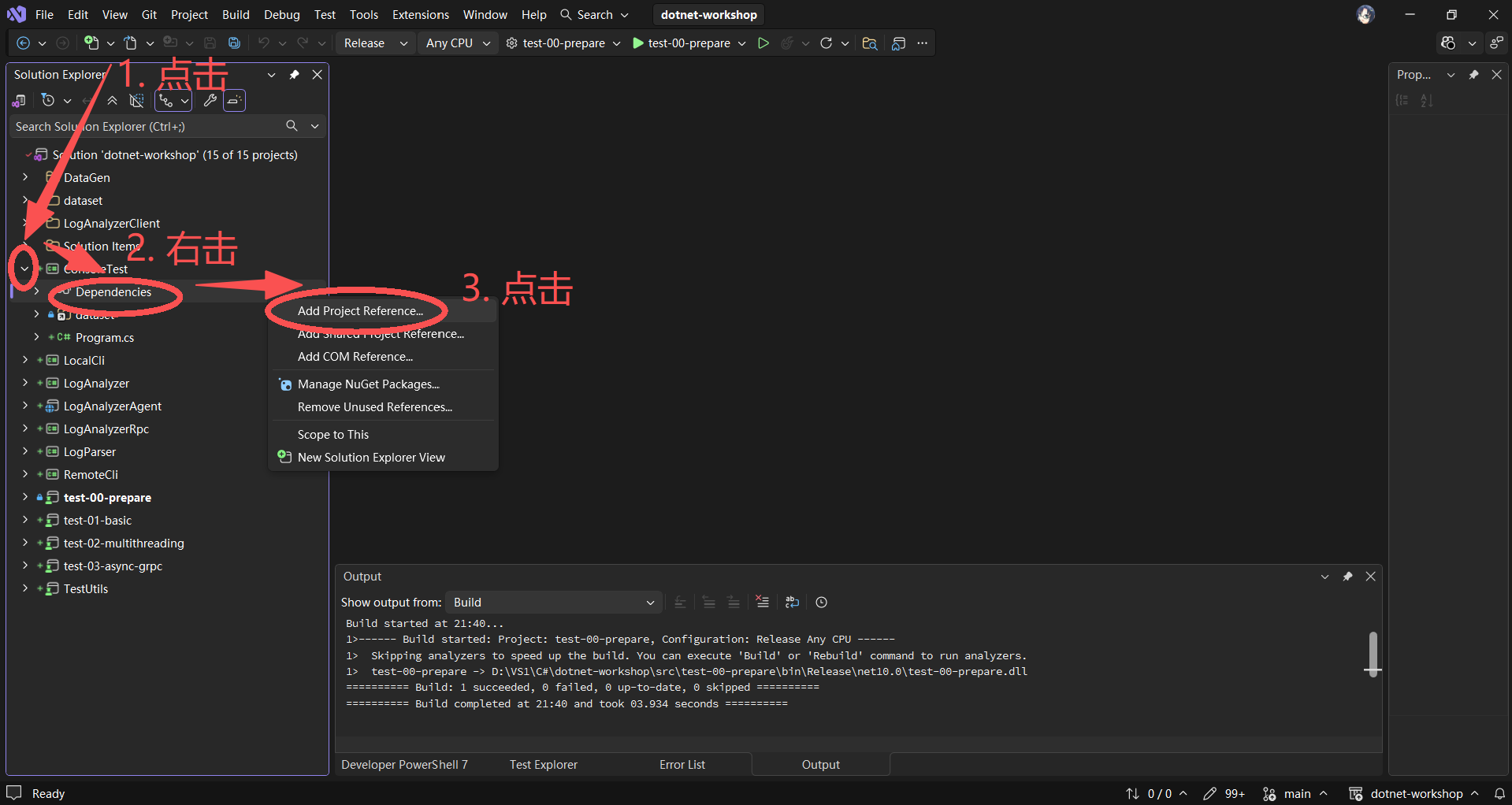Open the notifications bell in status bar
Viewport: 1512px width, 805px height.
tap(1499, 793)
